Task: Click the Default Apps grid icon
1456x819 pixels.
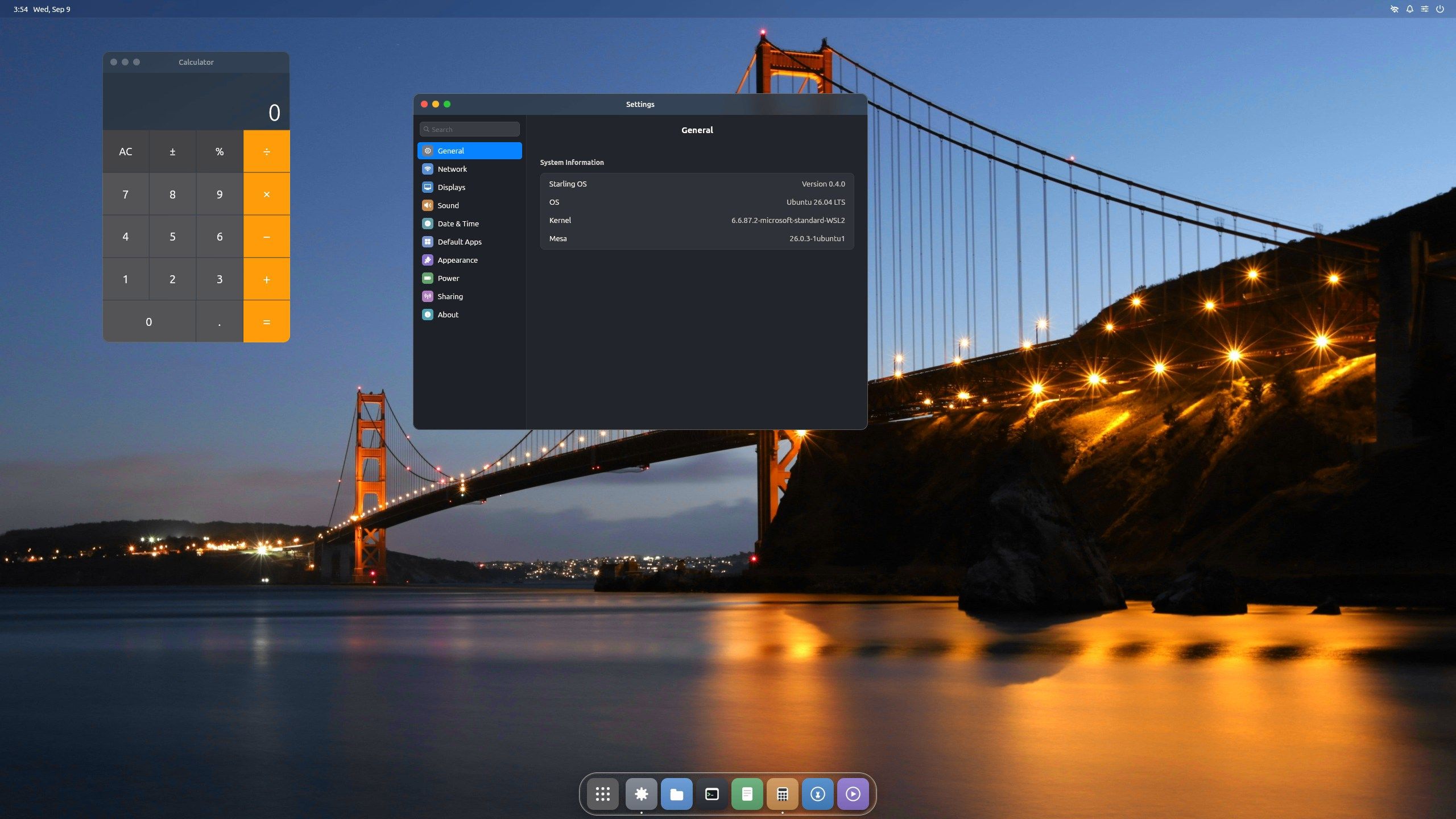Action: (x=428, y=242)
